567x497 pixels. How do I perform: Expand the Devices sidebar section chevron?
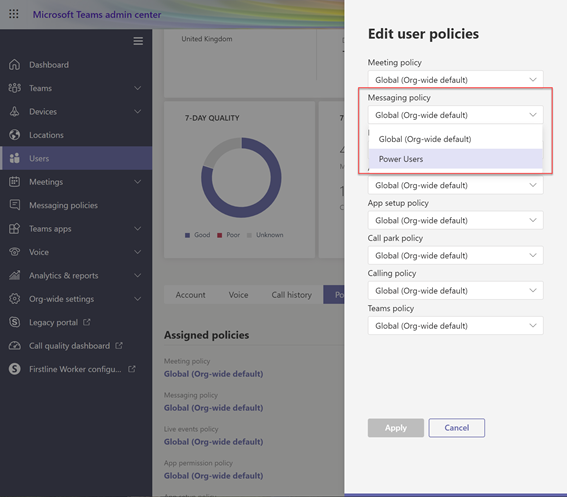pyautogui.click(x=137, y=111)
